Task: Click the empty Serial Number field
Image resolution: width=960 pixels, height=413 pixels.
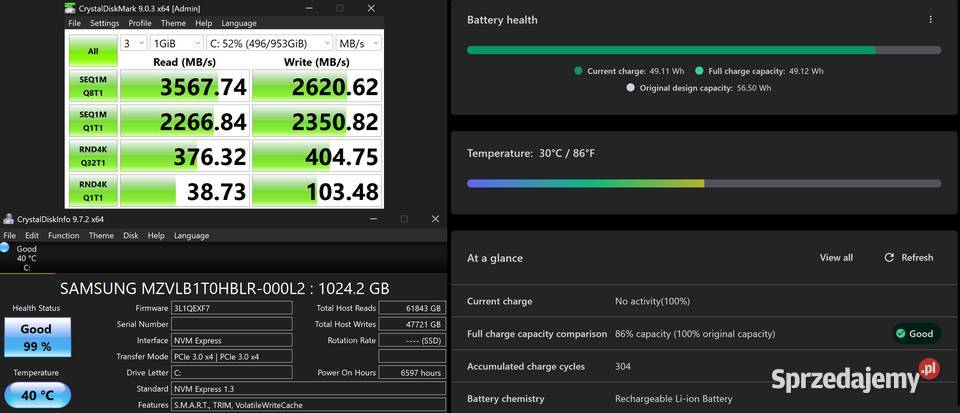Action: point(232,324)
